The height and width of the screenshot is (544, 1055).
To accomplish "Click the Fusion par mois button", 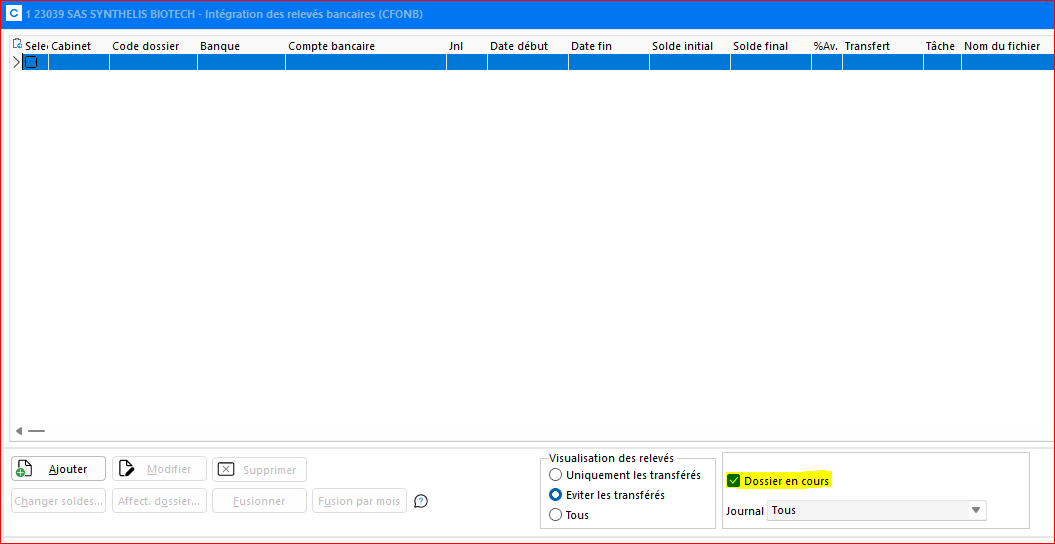I will pos(359,501).
